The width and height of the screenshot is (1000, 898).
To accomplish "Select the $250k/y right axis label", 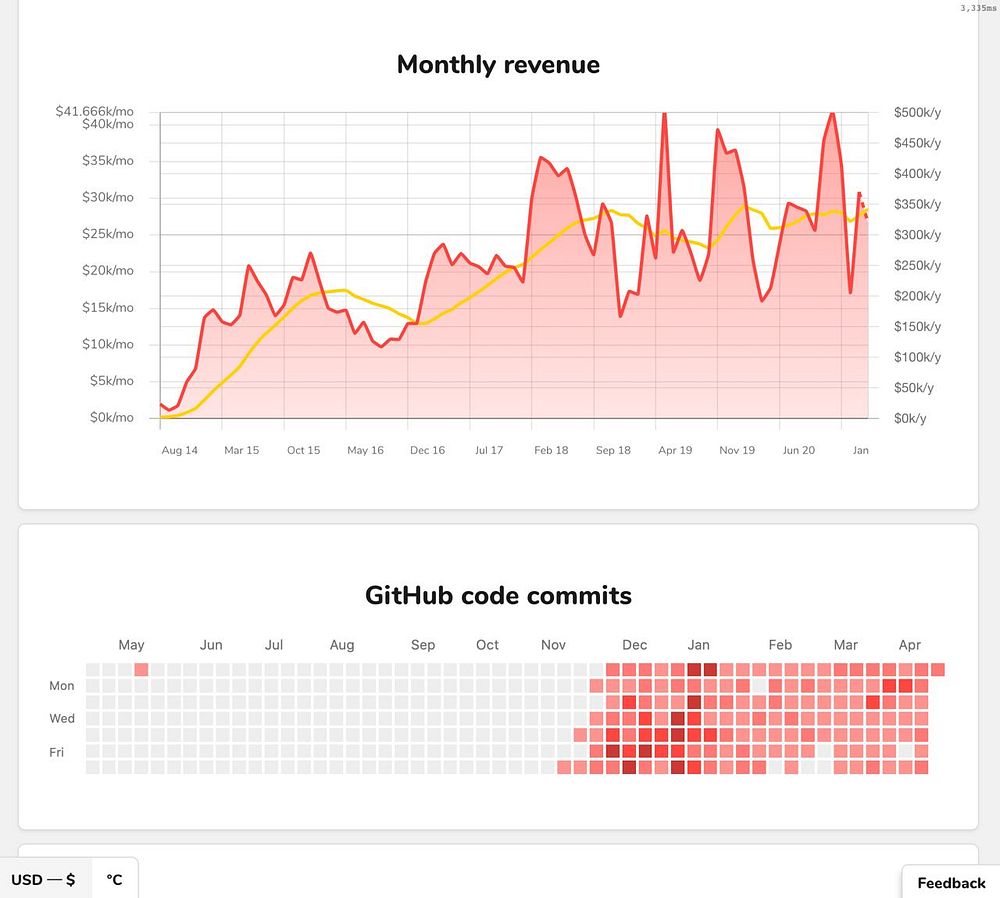I will coord(917,265).
